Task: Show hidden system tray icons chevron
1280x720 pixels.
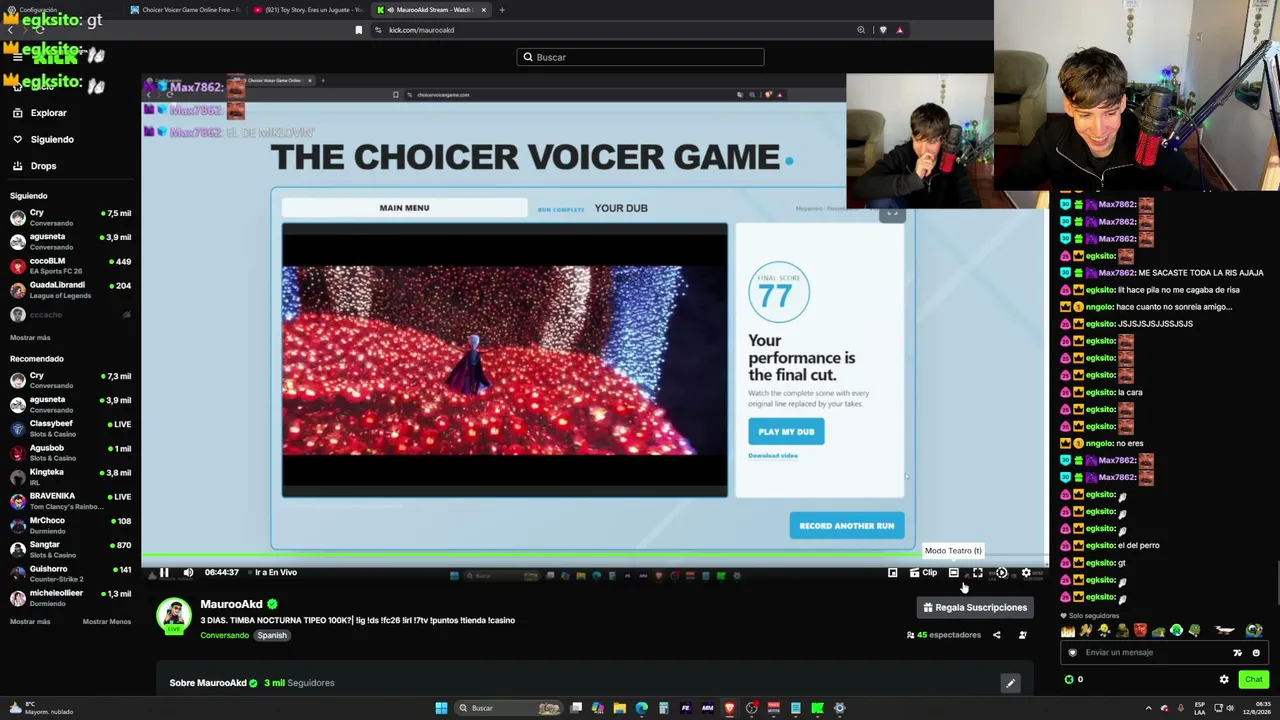Action: (x=1148, y=708)
